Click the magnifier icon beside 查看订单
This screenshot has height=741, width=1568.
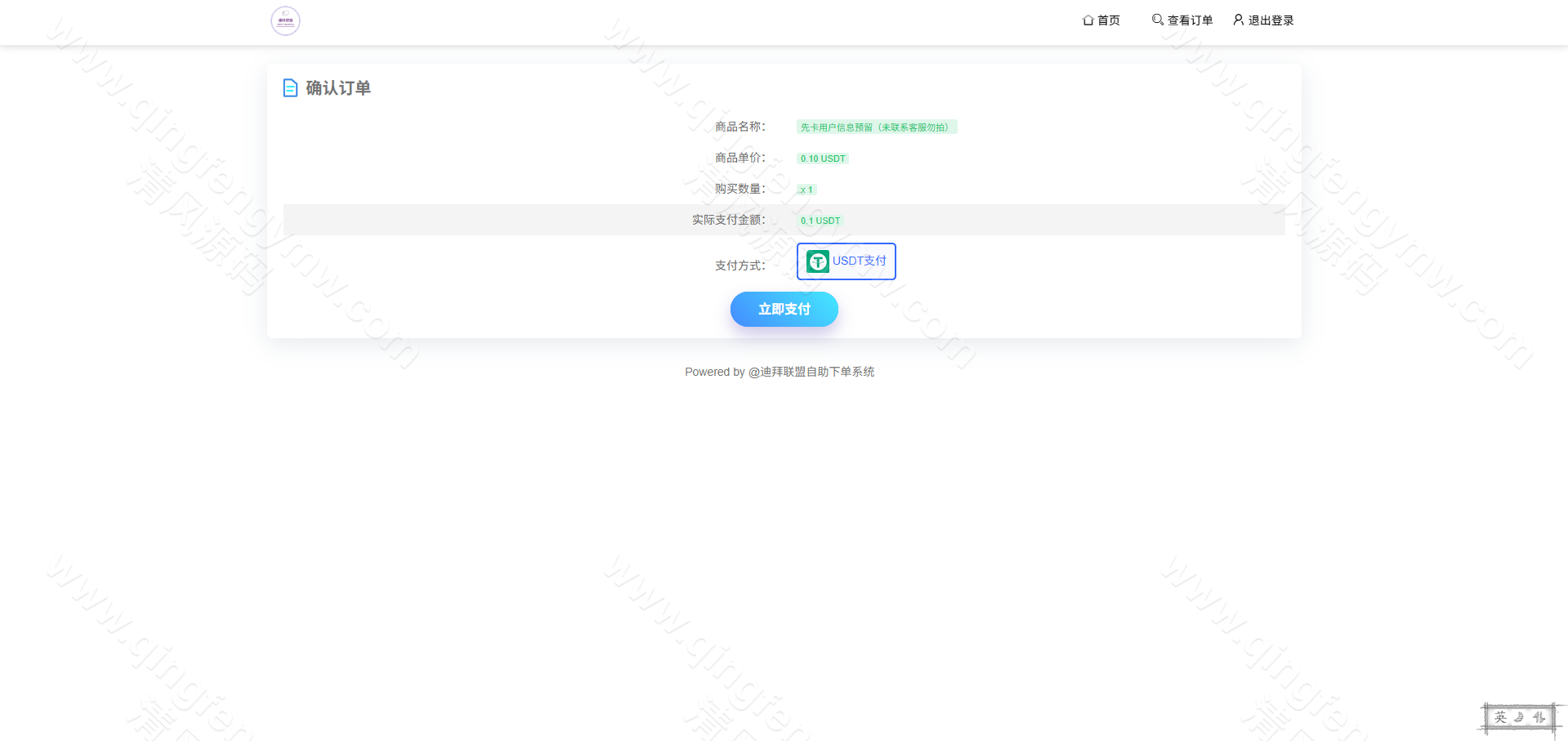point(1158,20)
